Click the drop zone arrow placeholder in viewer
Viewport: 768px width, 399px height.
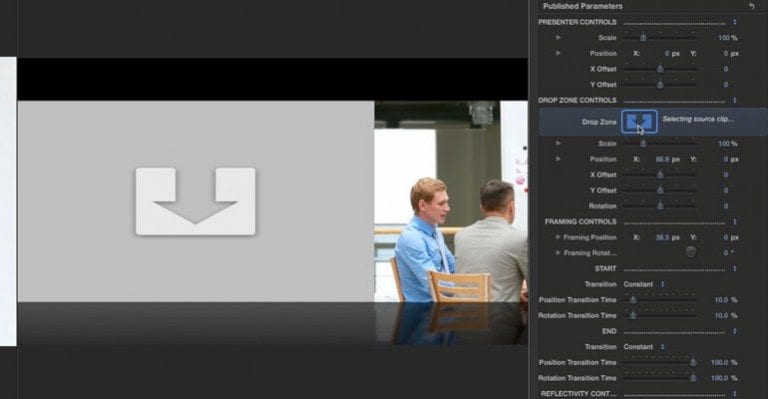pyautogui.click(x=195, y=201)
